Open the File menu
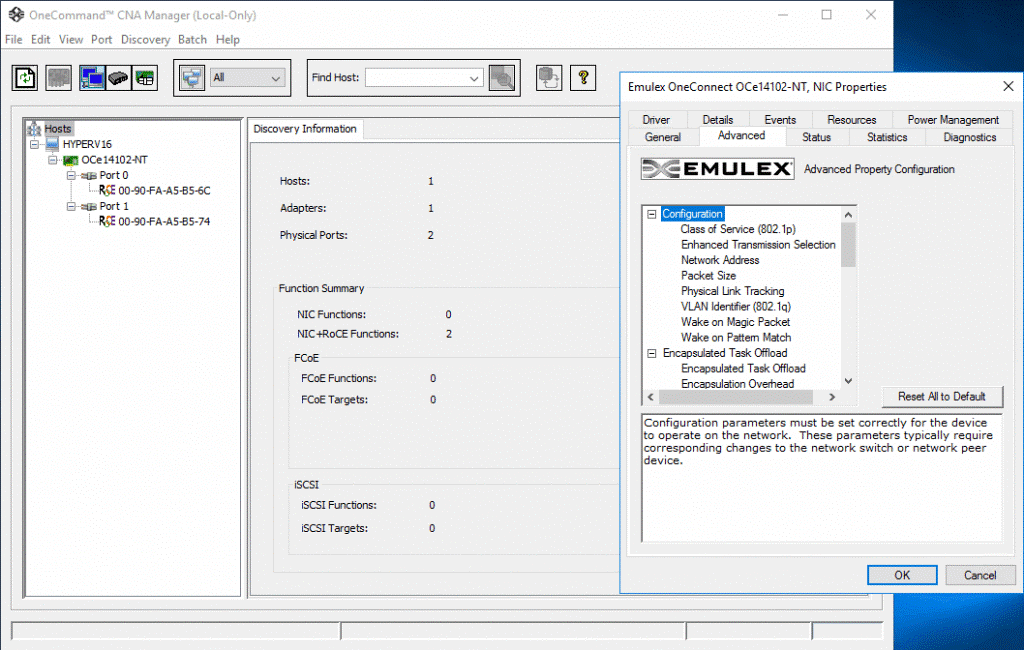This screenshot has width=1024, height=650. click(14, 40)
